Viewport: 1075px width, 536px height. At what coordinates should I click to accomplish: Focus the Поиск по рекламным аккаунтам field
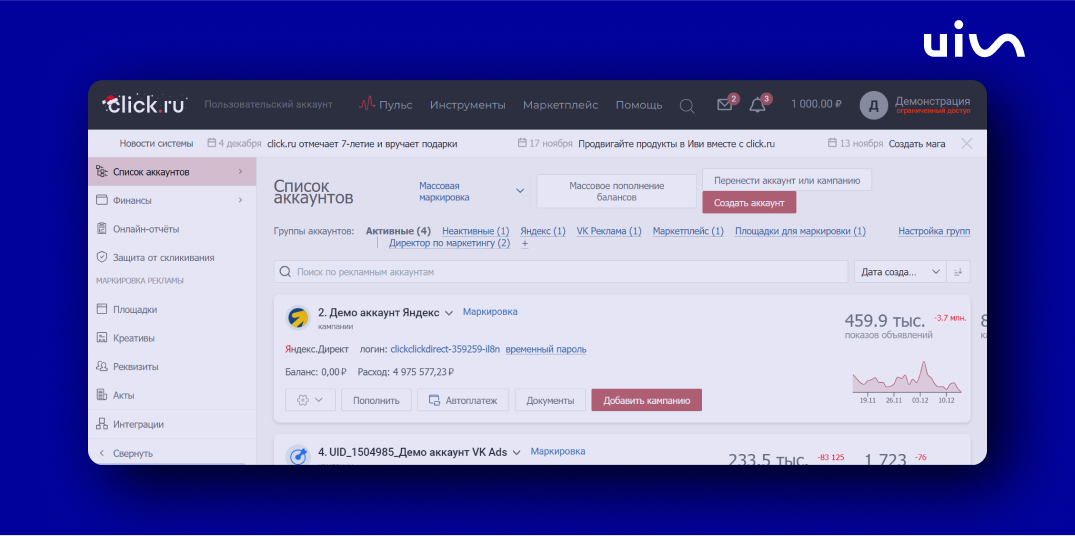point(561,271)
